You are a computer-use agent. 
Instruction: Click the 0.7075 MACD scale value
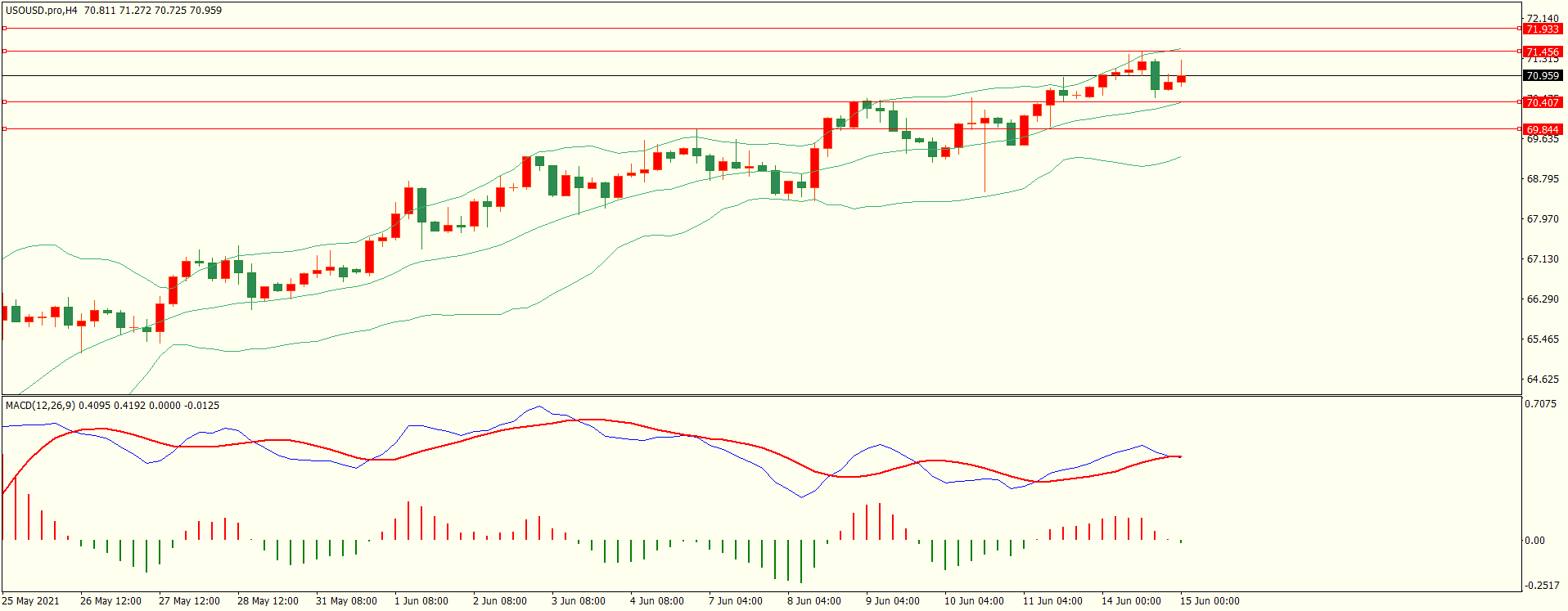pyautogui.click(x=1541, y=404)
